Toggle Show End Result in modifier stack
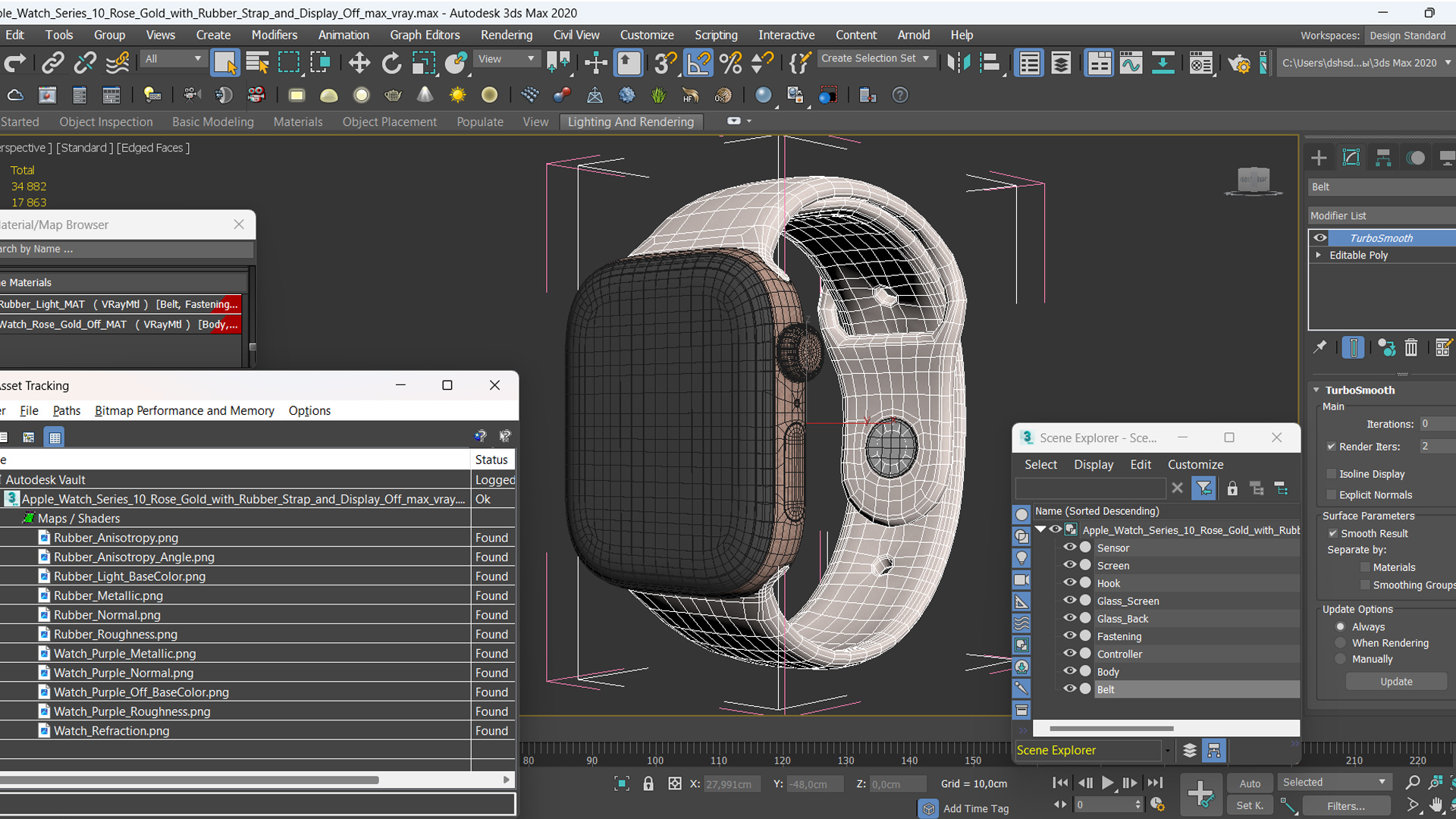The width and height of the screenshot is (1456, 819). tap(1353, 347)
